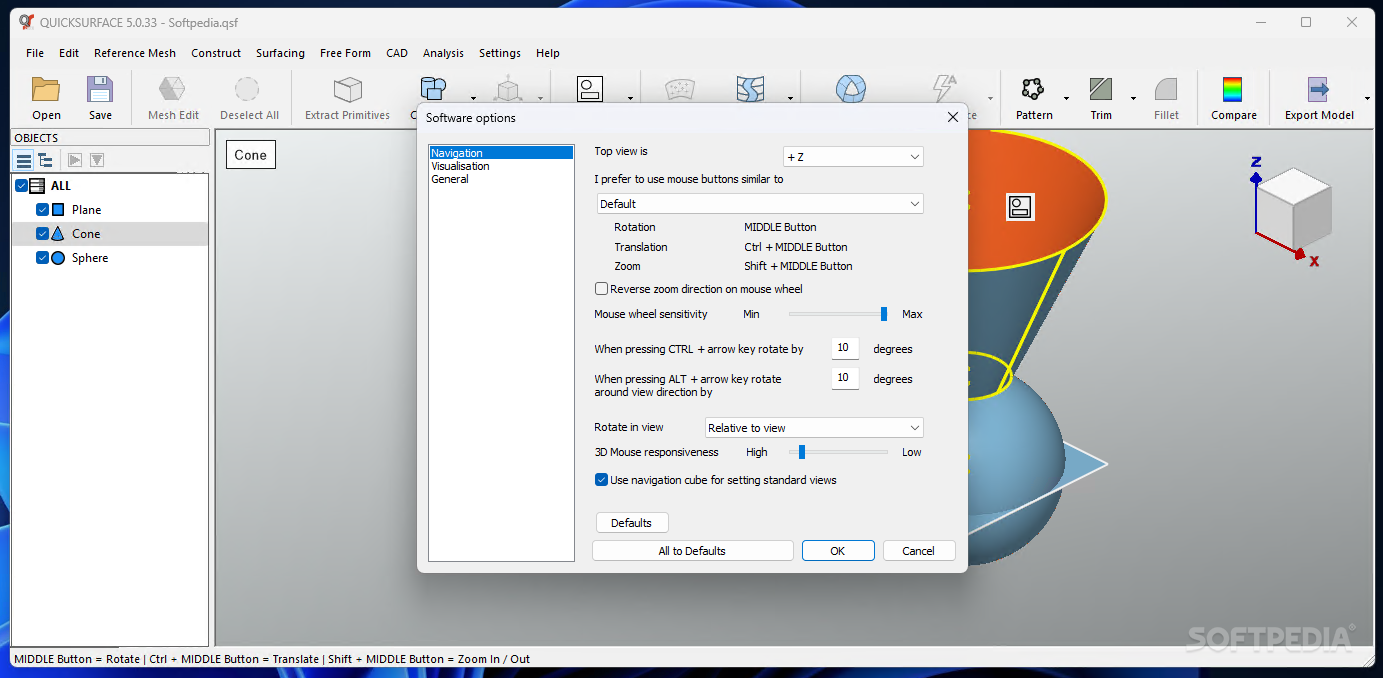The width and height of the screenshot is (1383, 678).
Task: Open the File menu
Action: click(x=35, y=53)
